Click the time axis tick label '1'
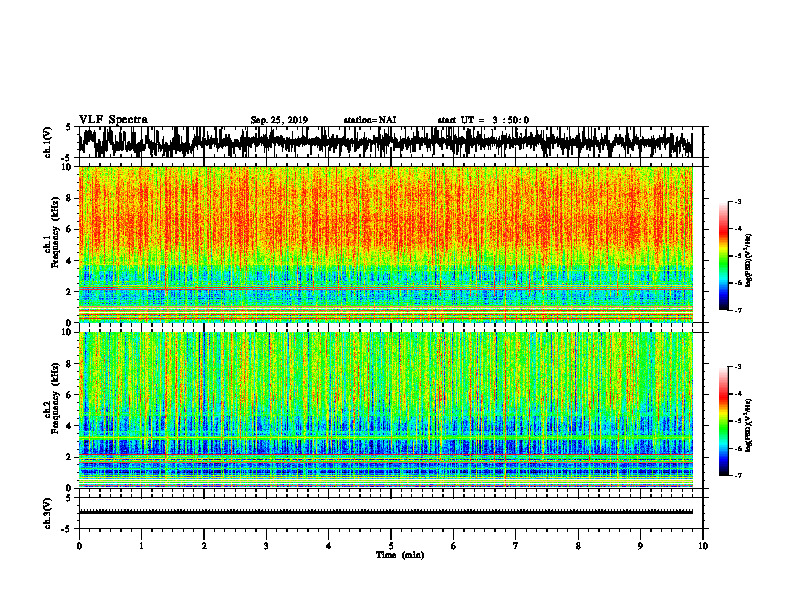 coord(141,546)
